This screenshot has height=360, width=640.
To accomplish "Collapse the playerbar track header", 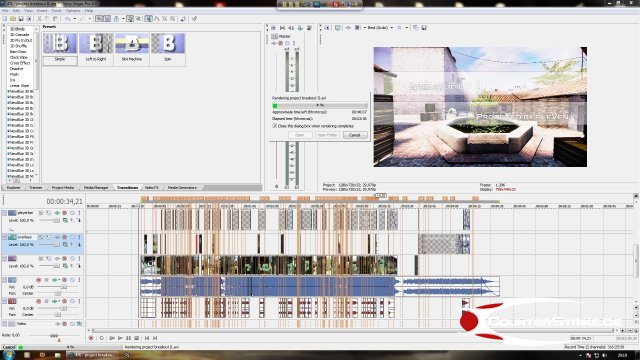I will (x=4, y=213).
